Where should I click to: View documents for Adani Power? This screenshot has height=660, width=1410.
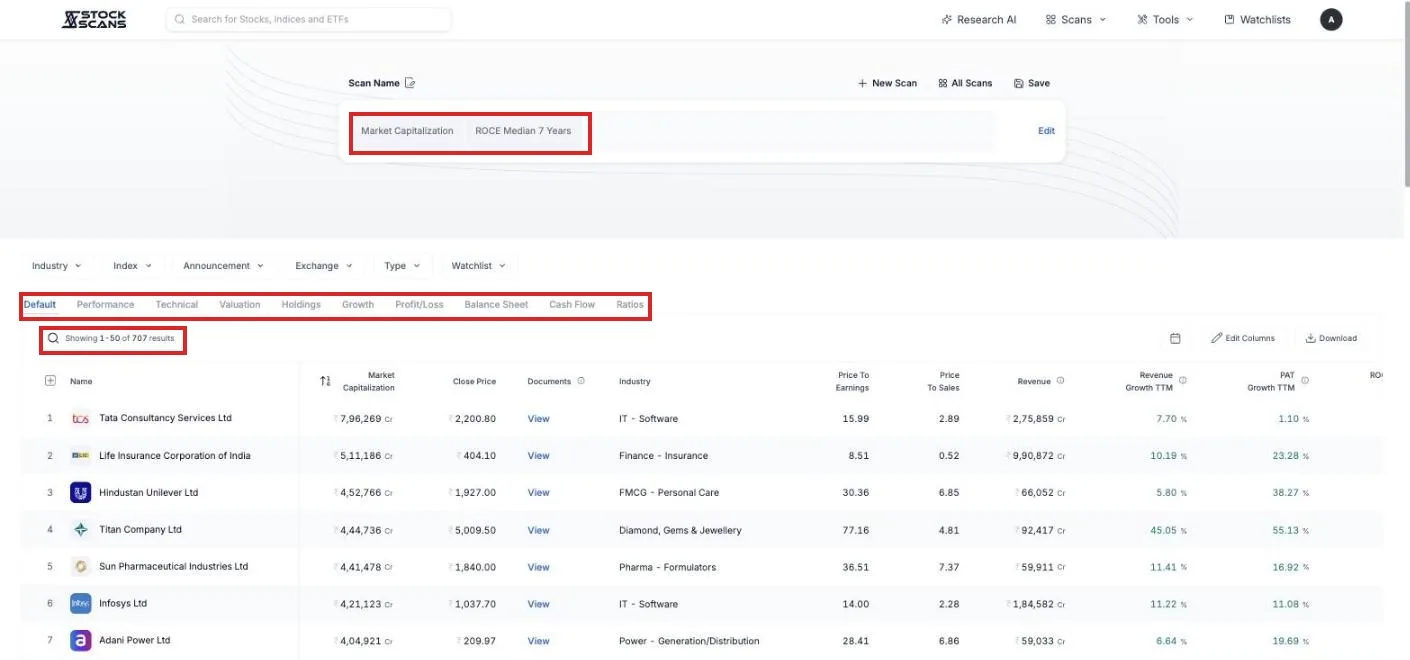pyautogui.click(x=538, y=641)
